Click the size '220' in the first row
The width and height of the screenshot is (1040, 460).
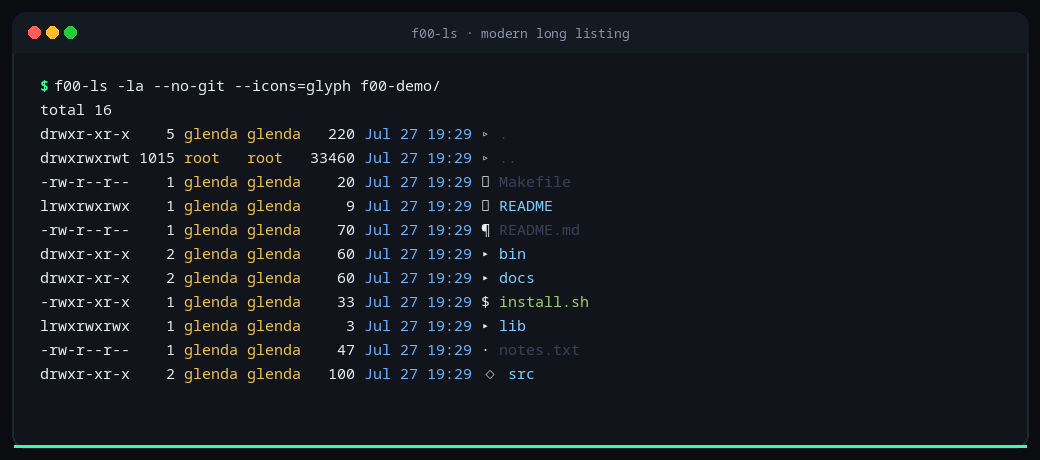[342, 135]
